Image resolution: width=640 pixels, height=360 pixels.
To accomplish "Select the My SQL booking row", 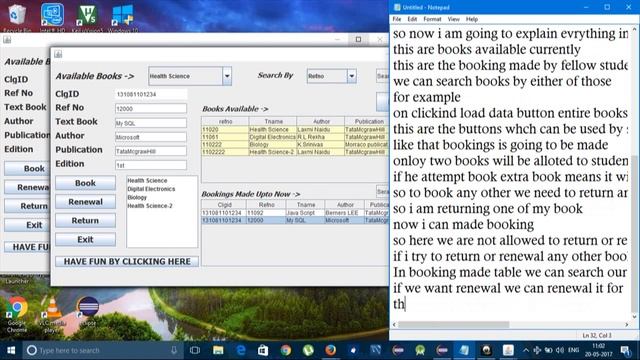I will 295,220.
